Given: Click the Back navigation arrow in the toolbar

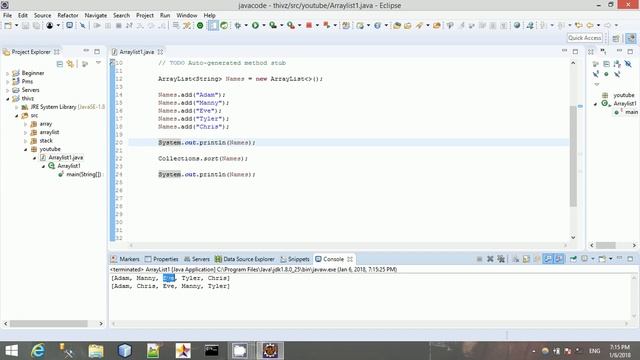Looking at the screenshot, I should 589,25.
